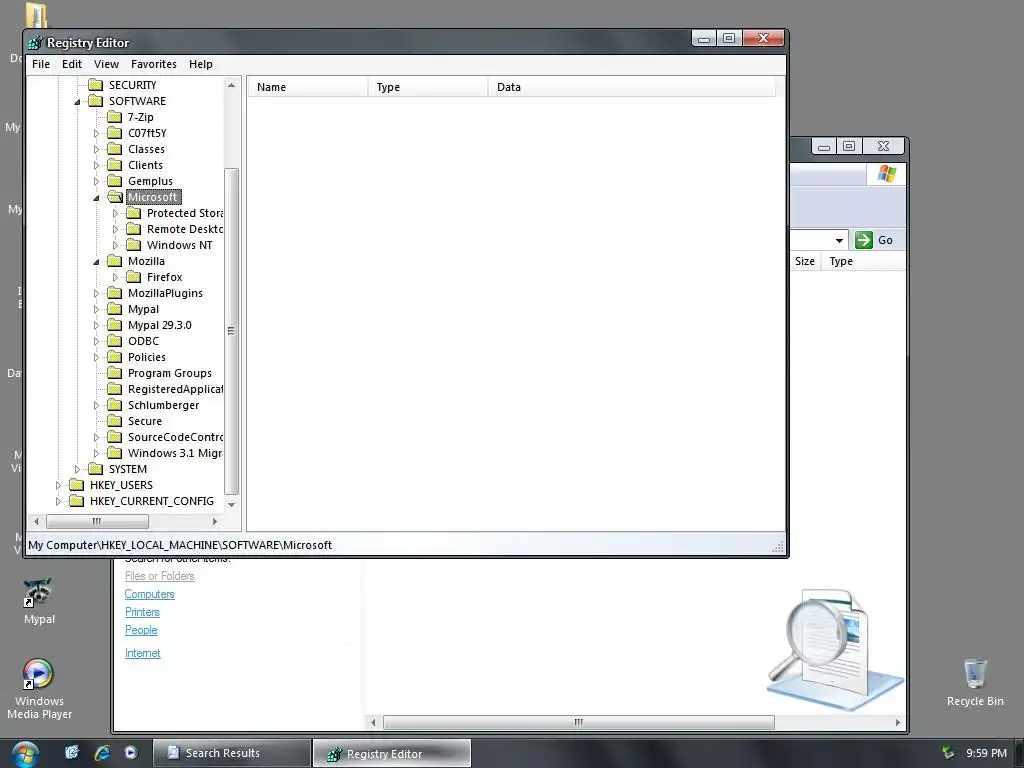Click the Internet search link
This screenshot has width=1024, height=768.
tap(142, 652)
